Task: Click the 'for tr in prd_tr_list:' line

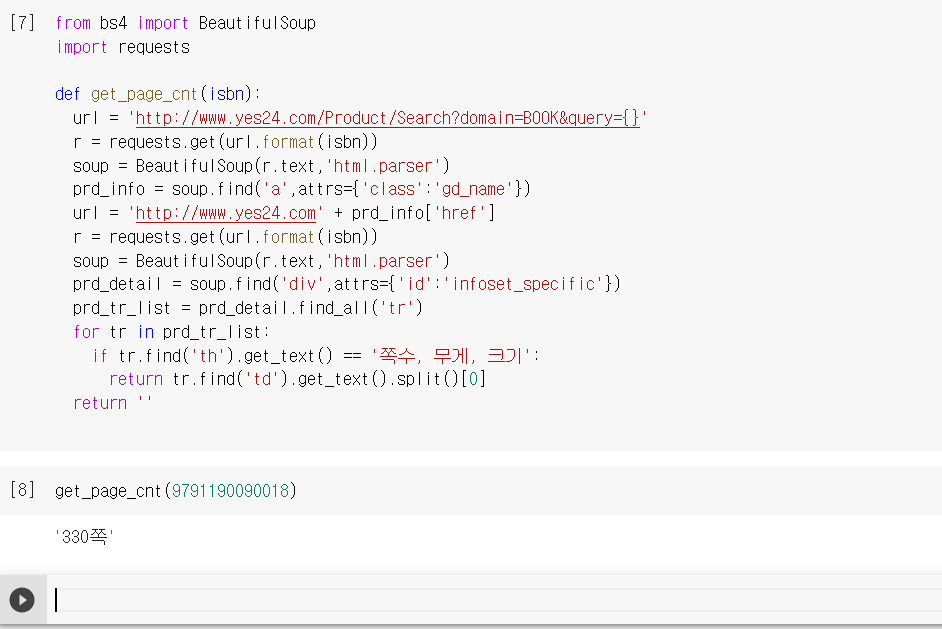Action: coord(172,332)
